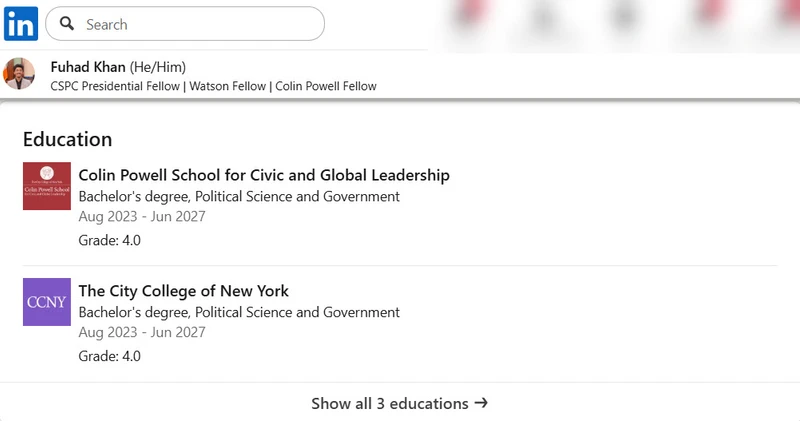This screenshot has width=800, height=421.
Task: Open Colin Powell School for Civic and Global Leadership
Action: (x=264, y=175)
